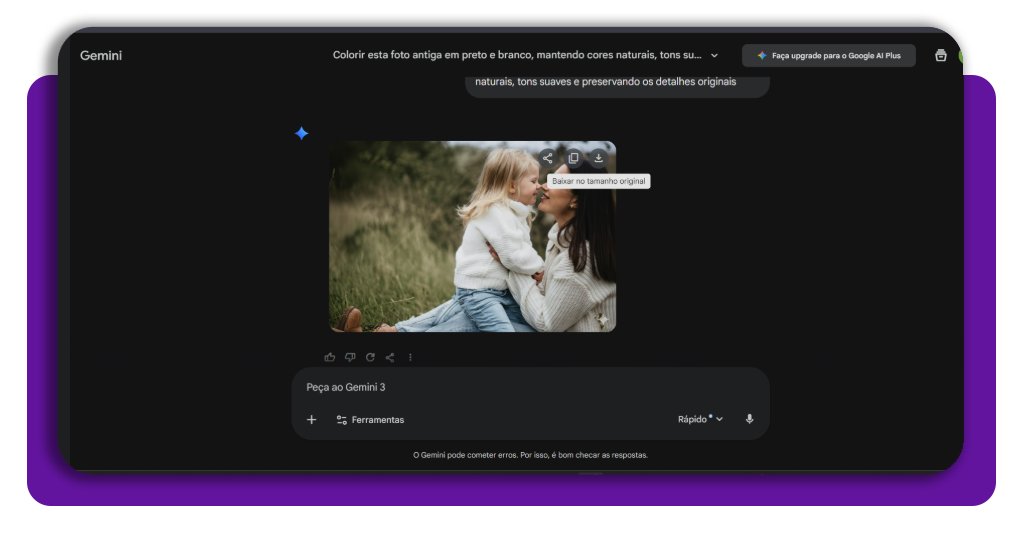This screenshot has width=1024, height=536.
Task: Expand the Rápido model selector dropdown
Action: 700,419
